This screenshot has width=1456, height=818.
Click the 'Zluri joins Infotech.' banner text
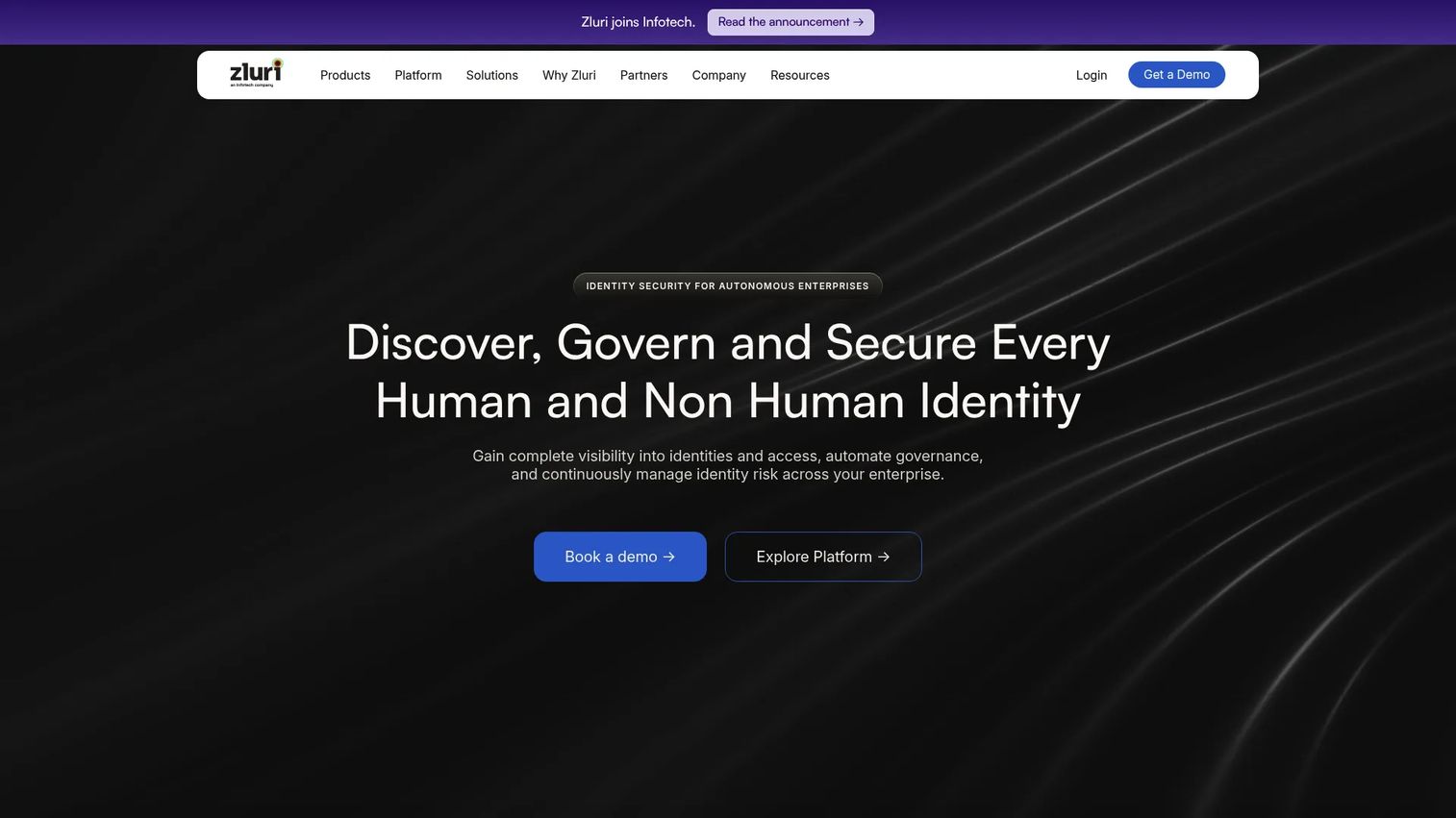[638, 22]
